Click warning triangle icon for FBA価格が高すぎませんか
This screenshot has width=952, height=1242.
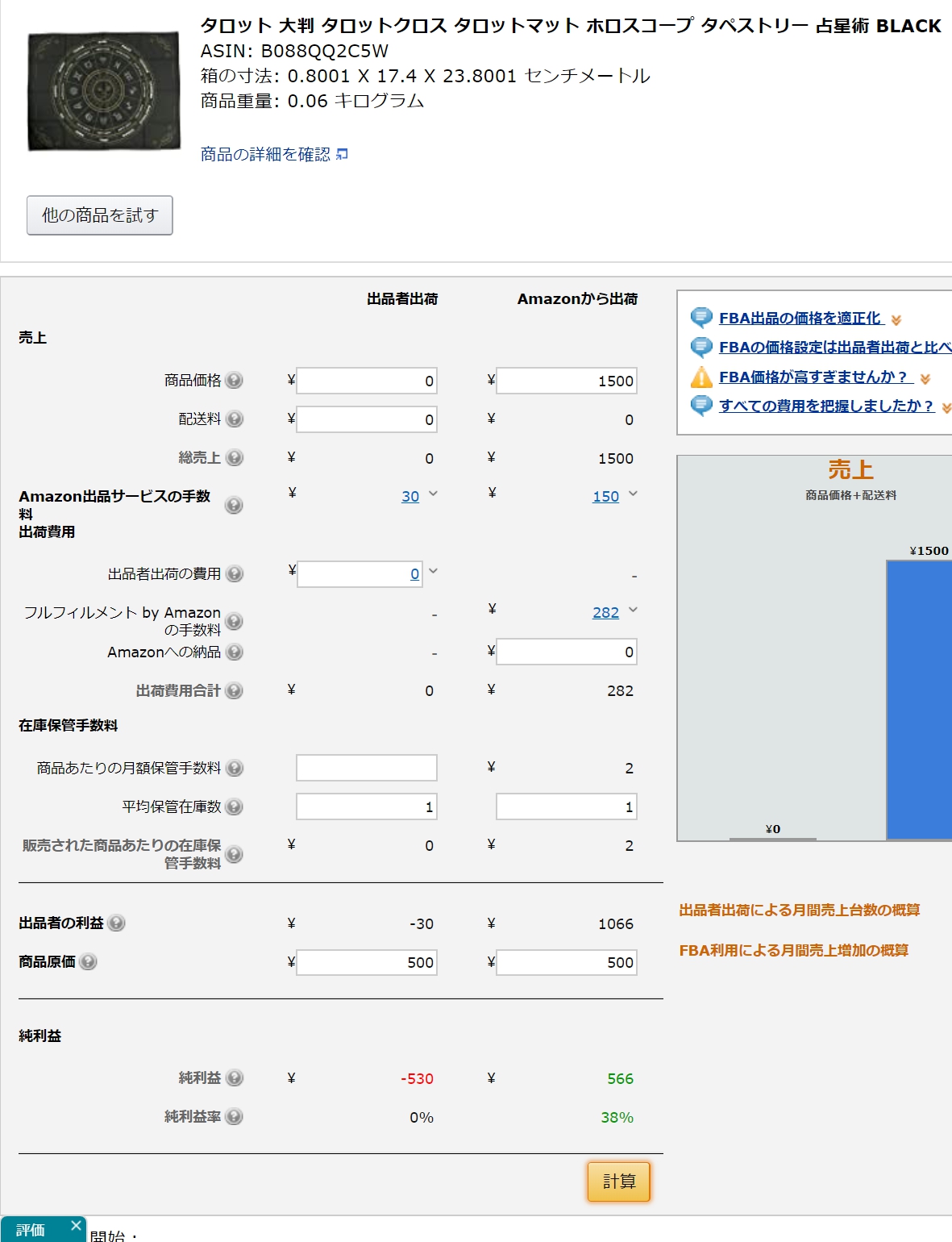click(x=701, y=377)
